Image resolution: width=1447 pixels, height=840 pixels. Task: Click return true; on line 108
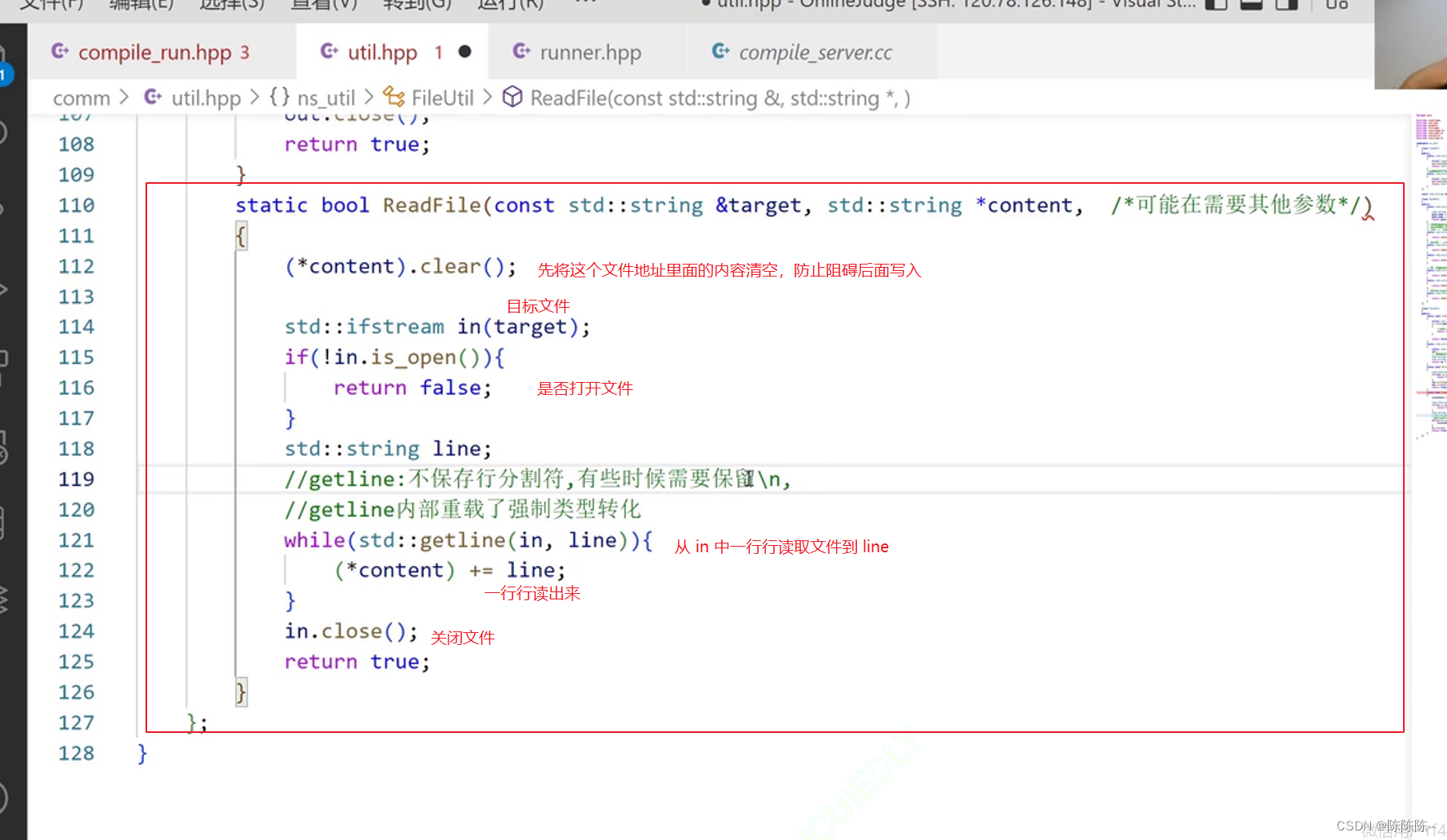(x=357, y=145)
